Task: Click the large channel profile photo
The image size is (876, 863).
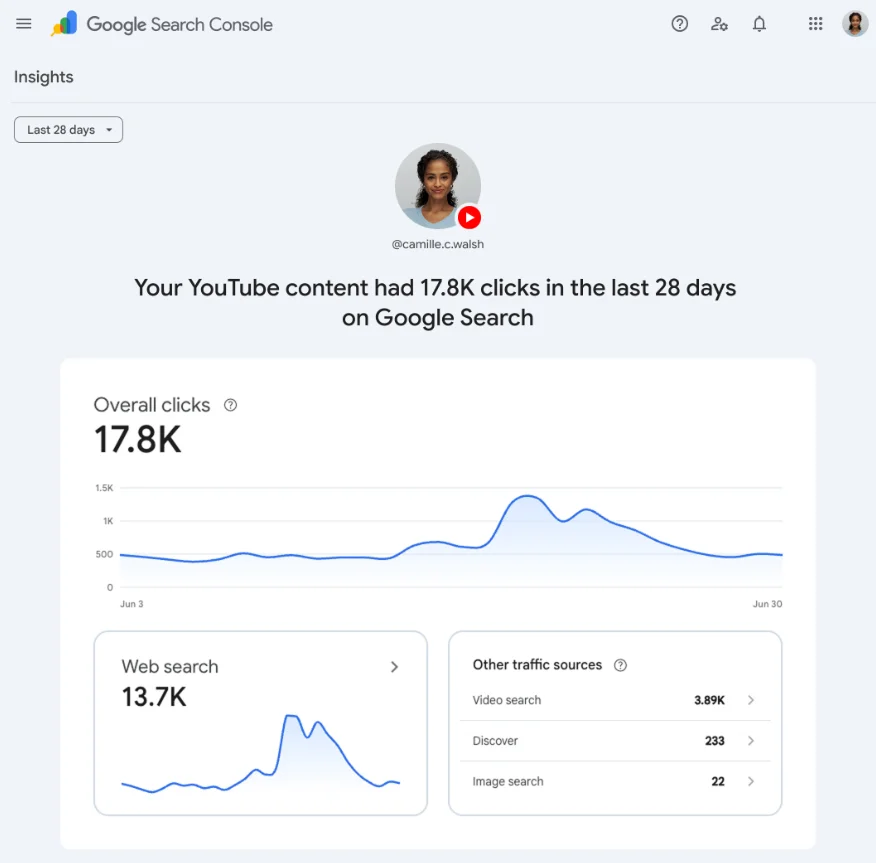Action: (437, 186)
